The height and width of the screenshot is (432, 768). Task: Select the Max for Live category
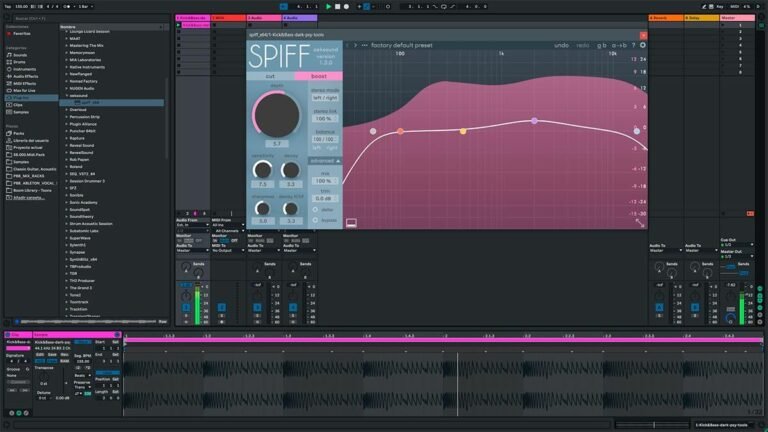click(x=24, y=91)
